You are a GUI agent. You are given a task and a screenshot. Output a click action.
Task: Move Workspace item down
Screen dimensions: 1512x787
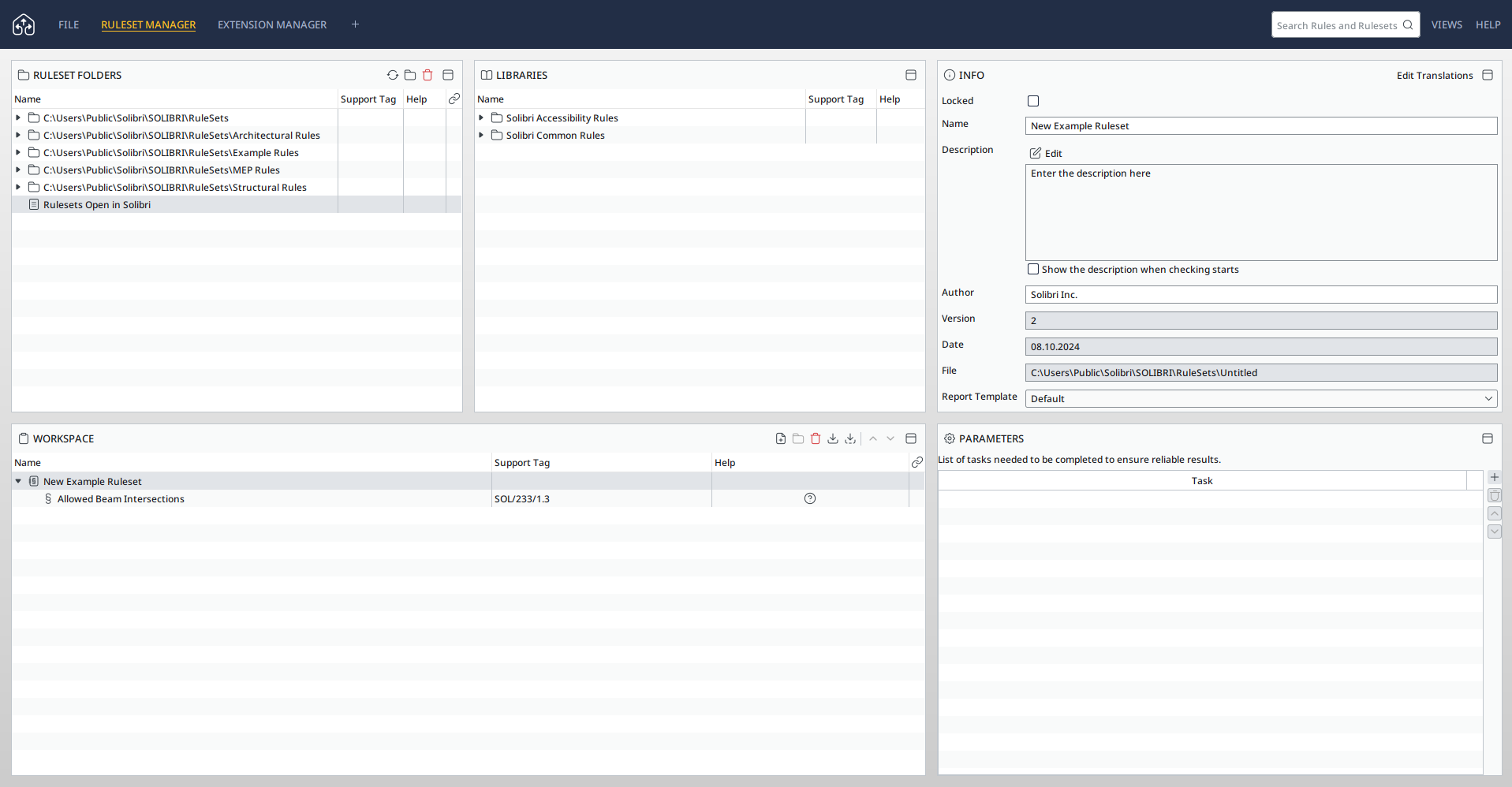(890, 438)
